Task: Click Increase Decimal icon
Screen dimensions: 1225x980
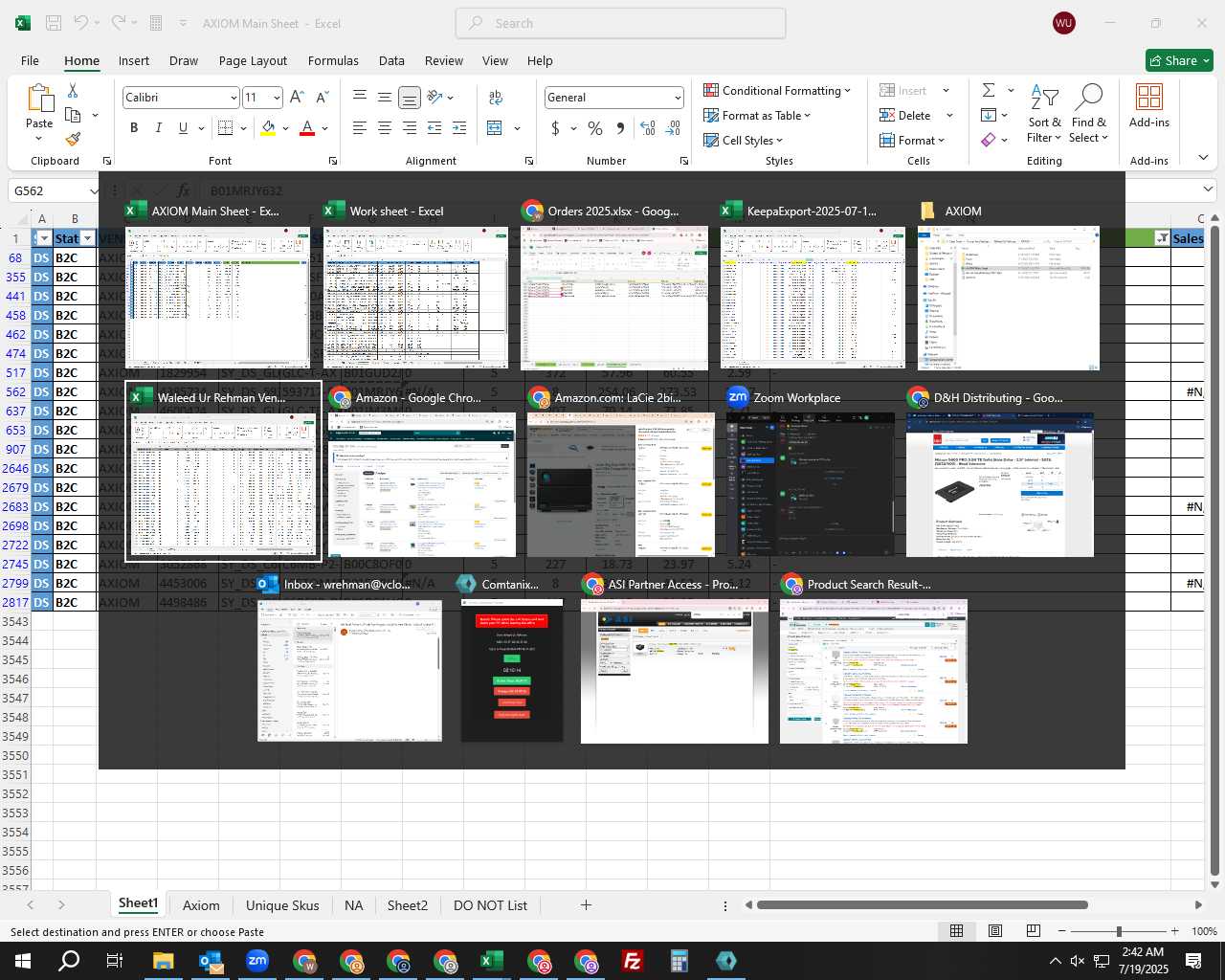Action: (648, 128)
